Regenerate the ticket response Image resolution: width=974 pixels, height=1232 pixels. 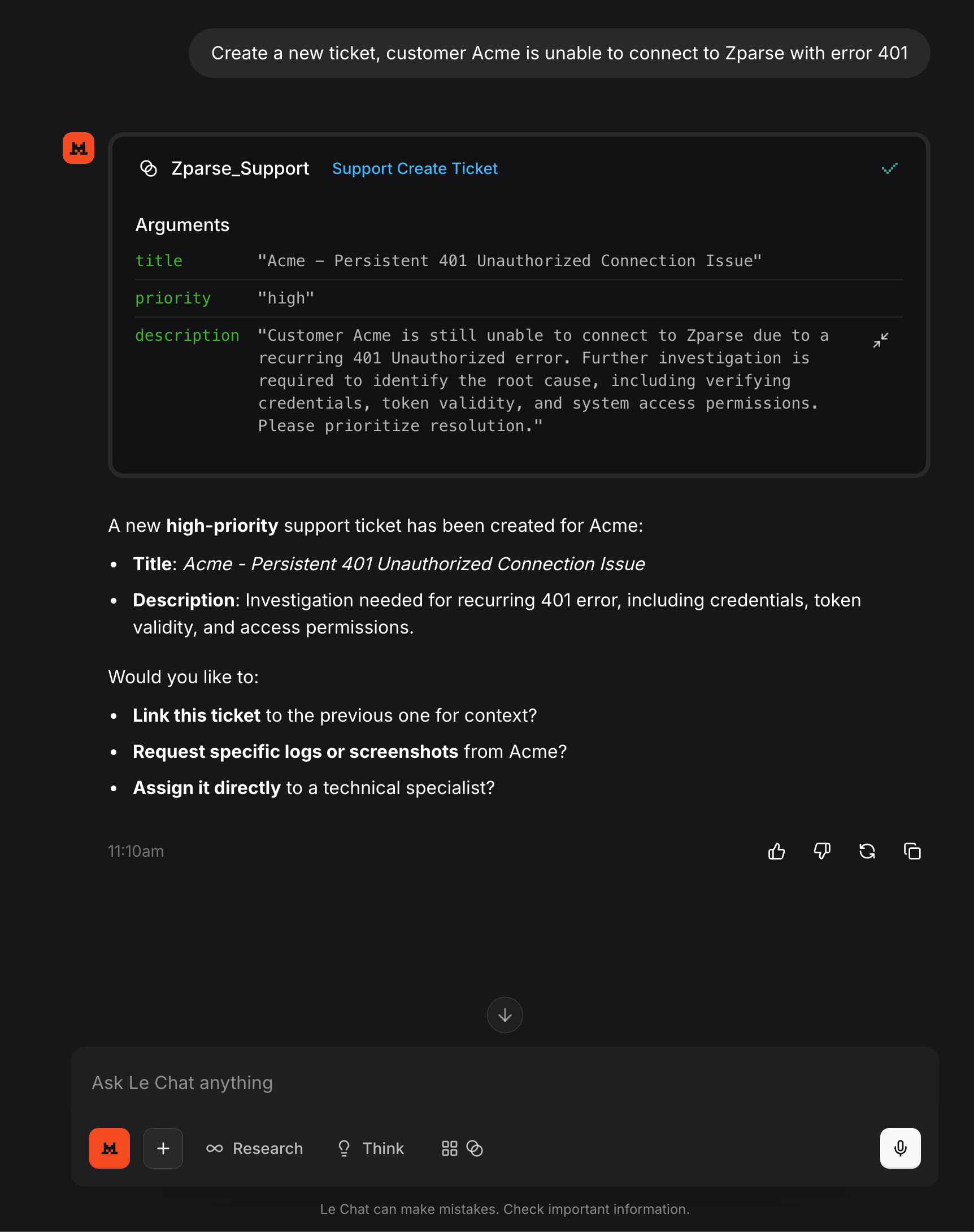[867, 852]
